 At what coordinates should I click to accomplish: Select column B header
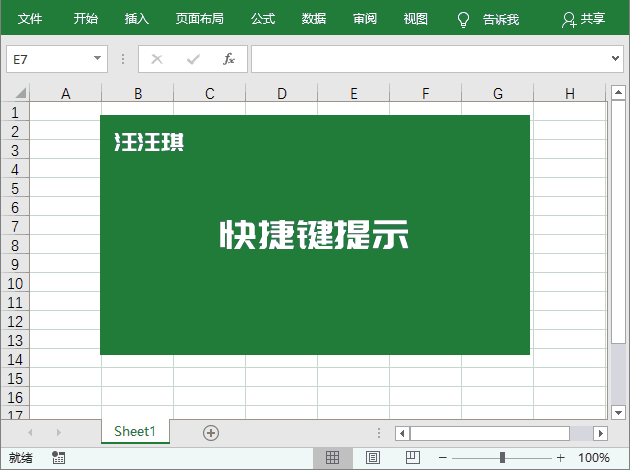(138, 93)
